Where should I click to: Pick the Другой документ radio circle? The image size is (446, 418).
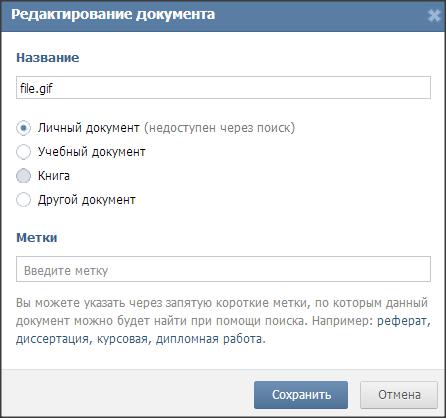pyautogui.click(x=23, y=200)
